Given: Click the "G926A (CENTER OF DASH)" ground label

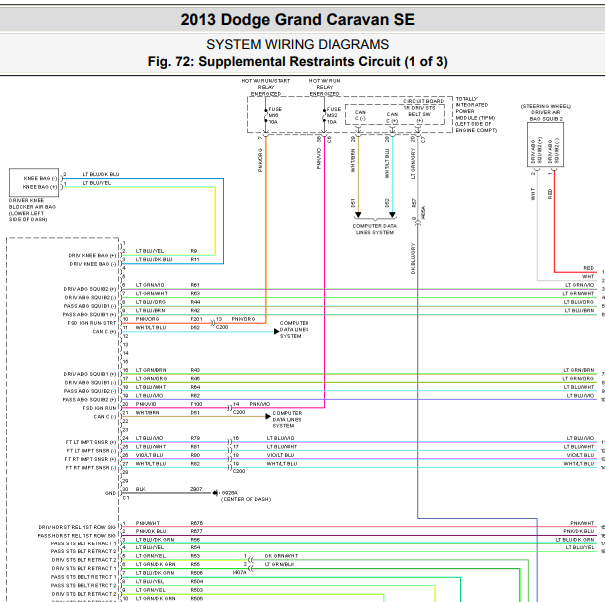Looking at the screenshot, I should click(246, 496).
